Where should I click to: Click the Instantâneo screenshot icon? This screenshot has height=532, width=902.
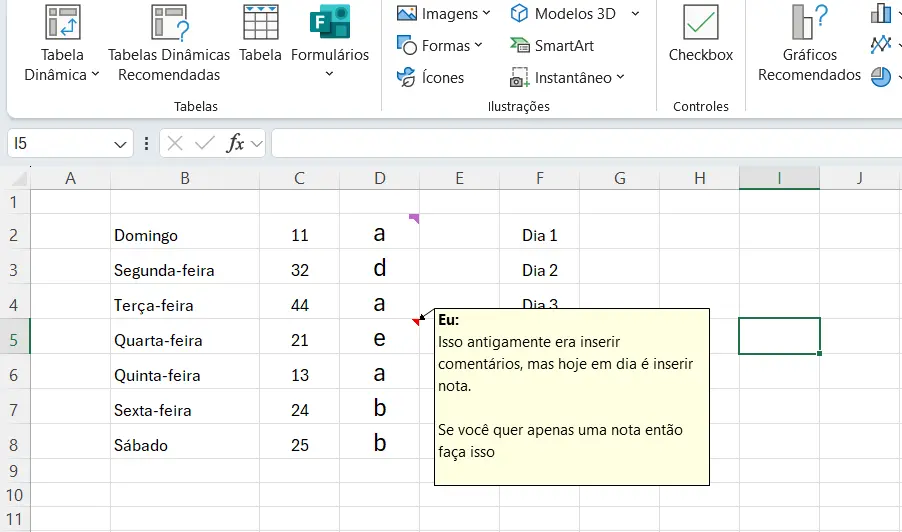pyautogui.click(x=519, y=78)
